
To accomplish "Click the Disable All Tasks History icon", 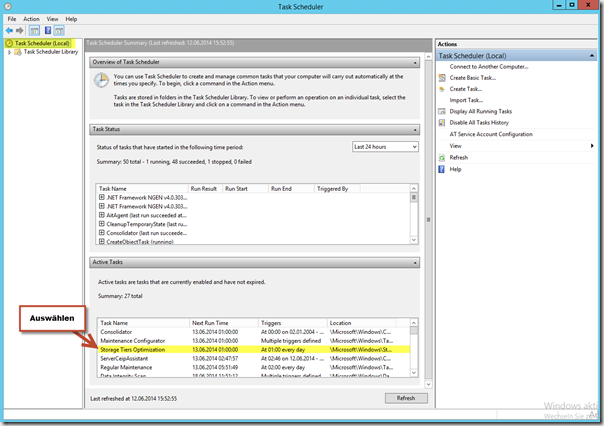I will pyautogui.click(x=442, y=123).
